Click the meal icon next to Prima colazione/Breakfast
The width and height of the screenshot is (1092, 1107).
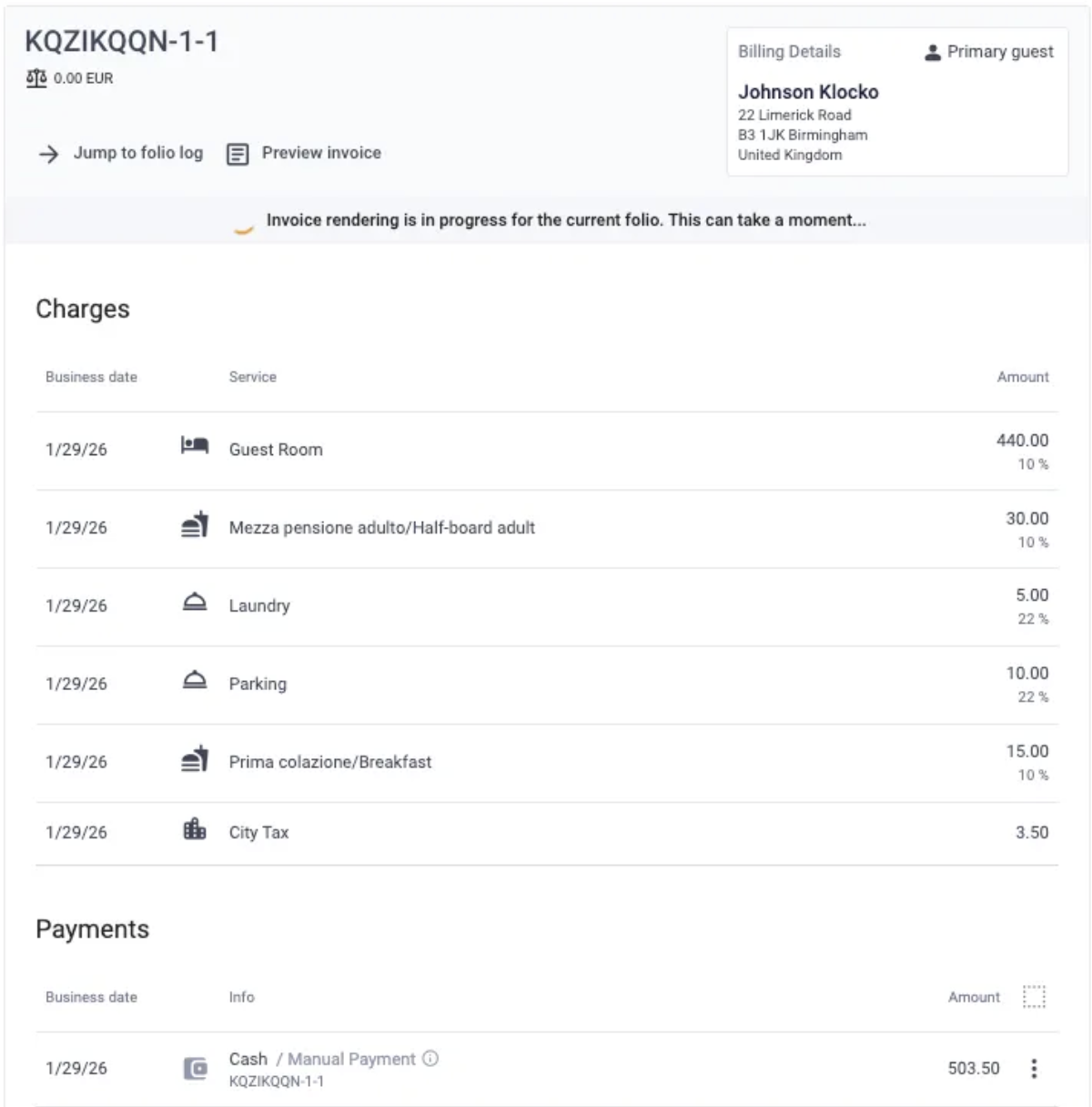(195, 758)
